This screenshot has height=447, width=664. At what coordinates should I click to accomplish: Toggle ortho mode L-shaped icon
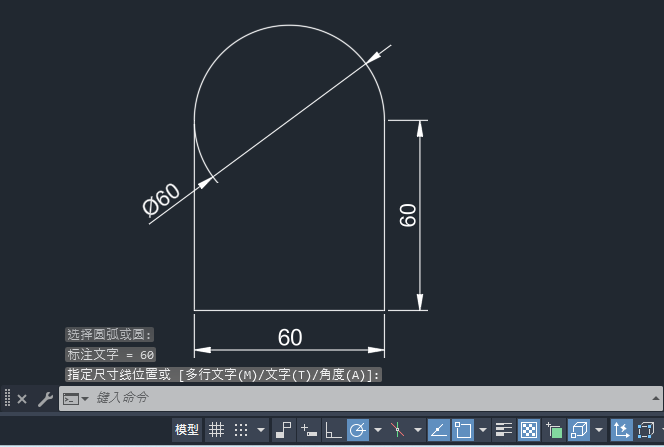pos(333,430)
